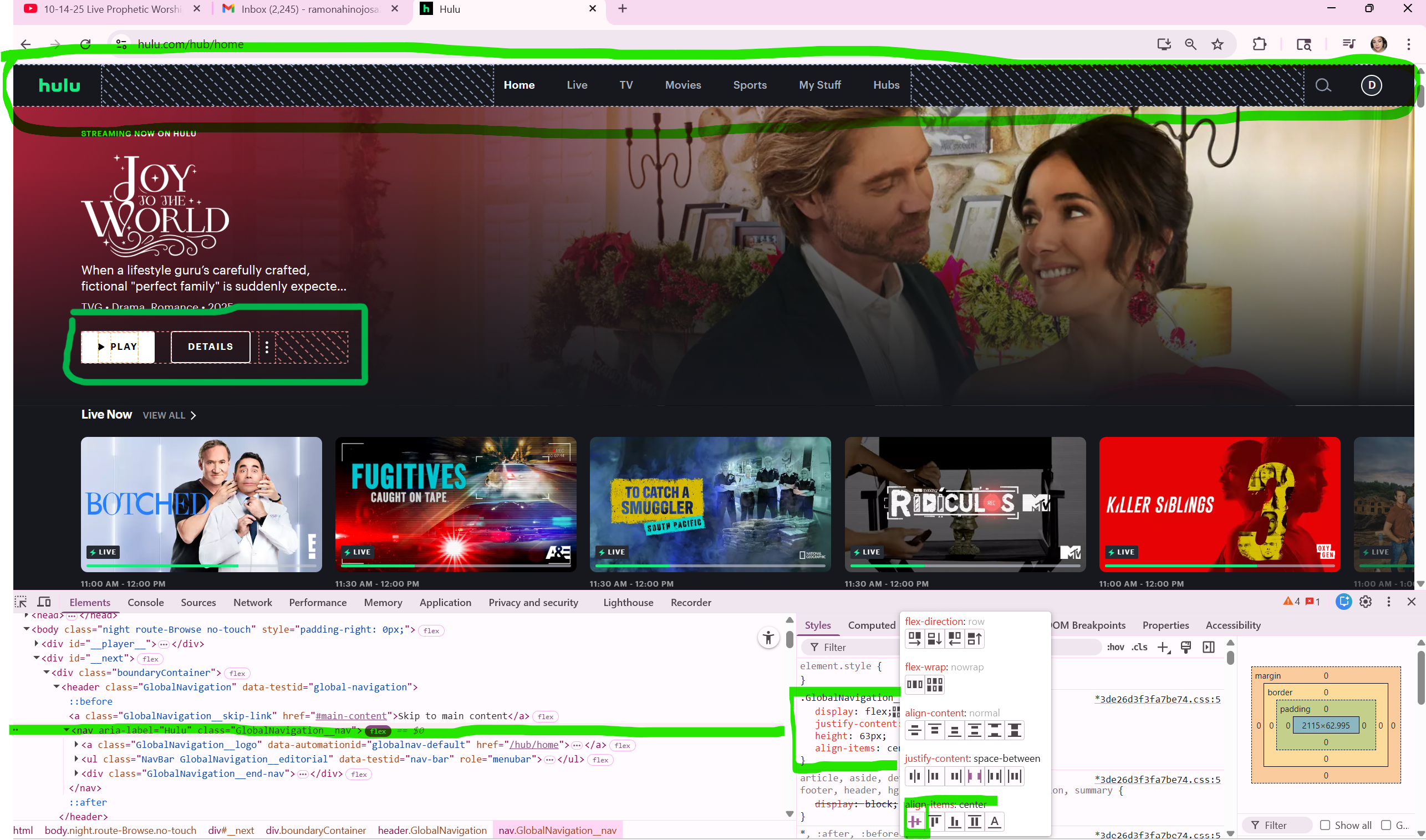Select the Inspect element tool in DevTools
This screenshot has width=1426, height=840.
[21, 602]
